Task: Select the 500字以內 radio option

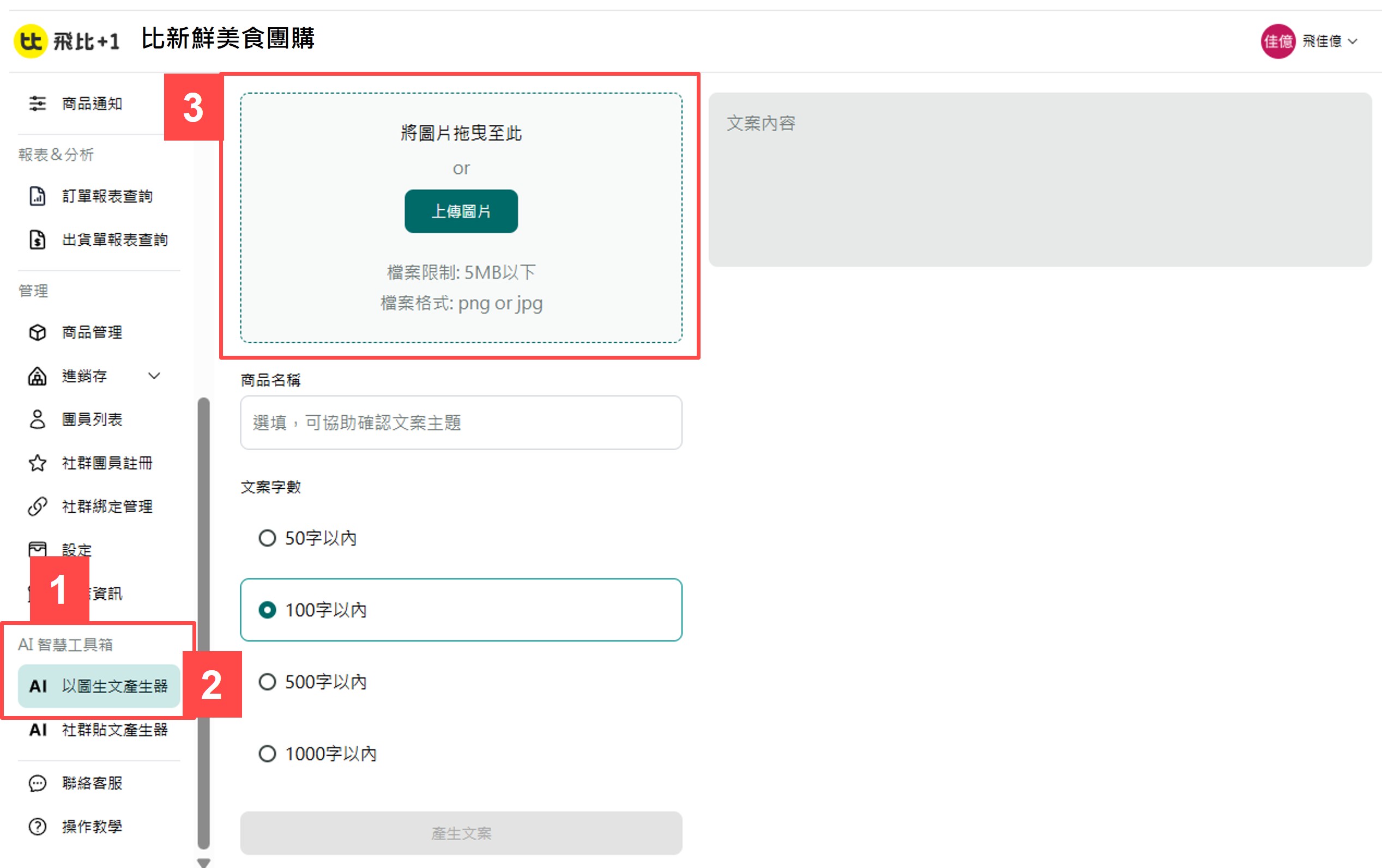Action: coord(267,682)
